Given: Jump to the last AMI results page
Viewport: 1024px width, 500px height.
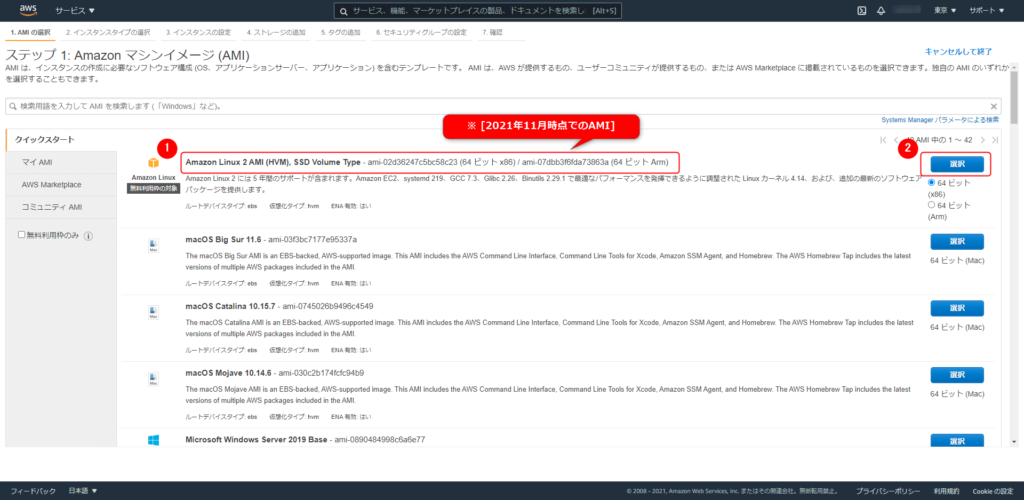Looking at the screenshot, I should [995, 140].
